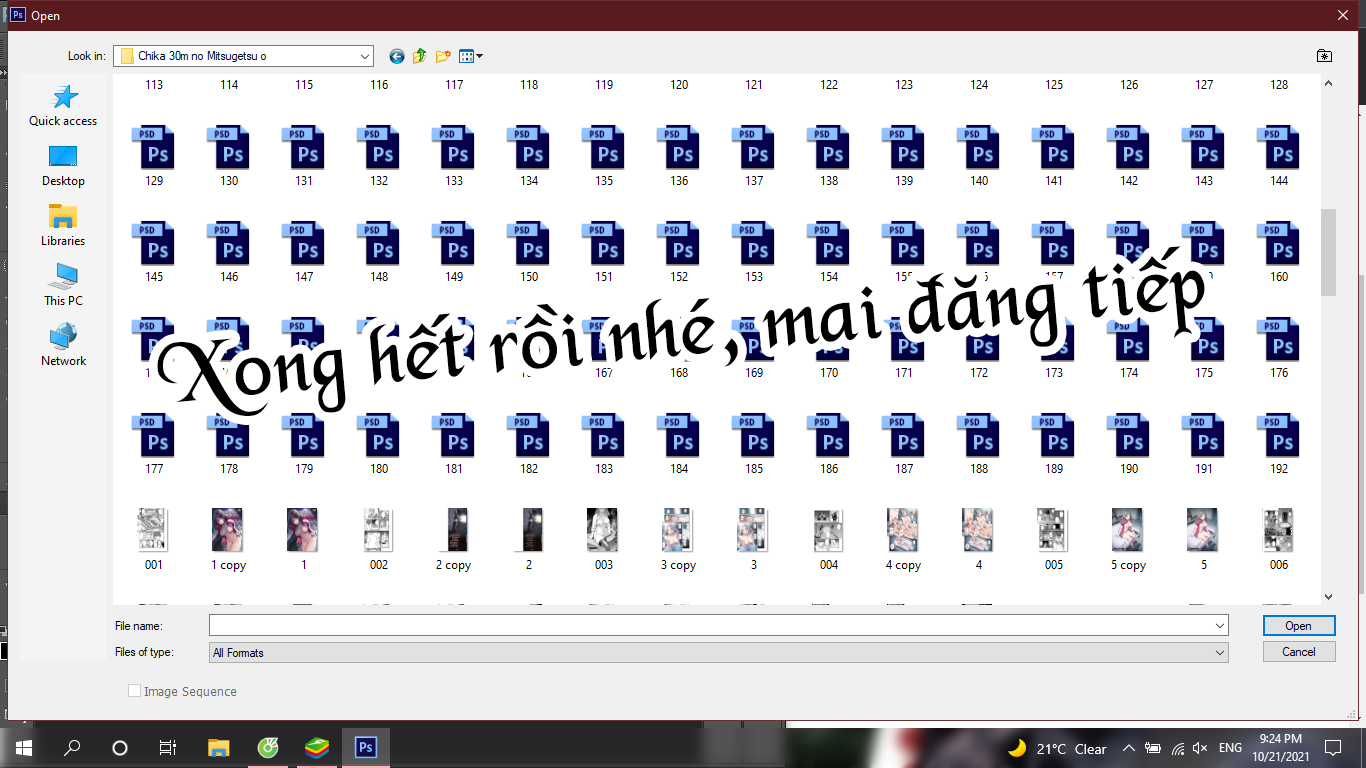Go to the Desktop location
This screenshot has width=1366, height=768.
[63, 165]
